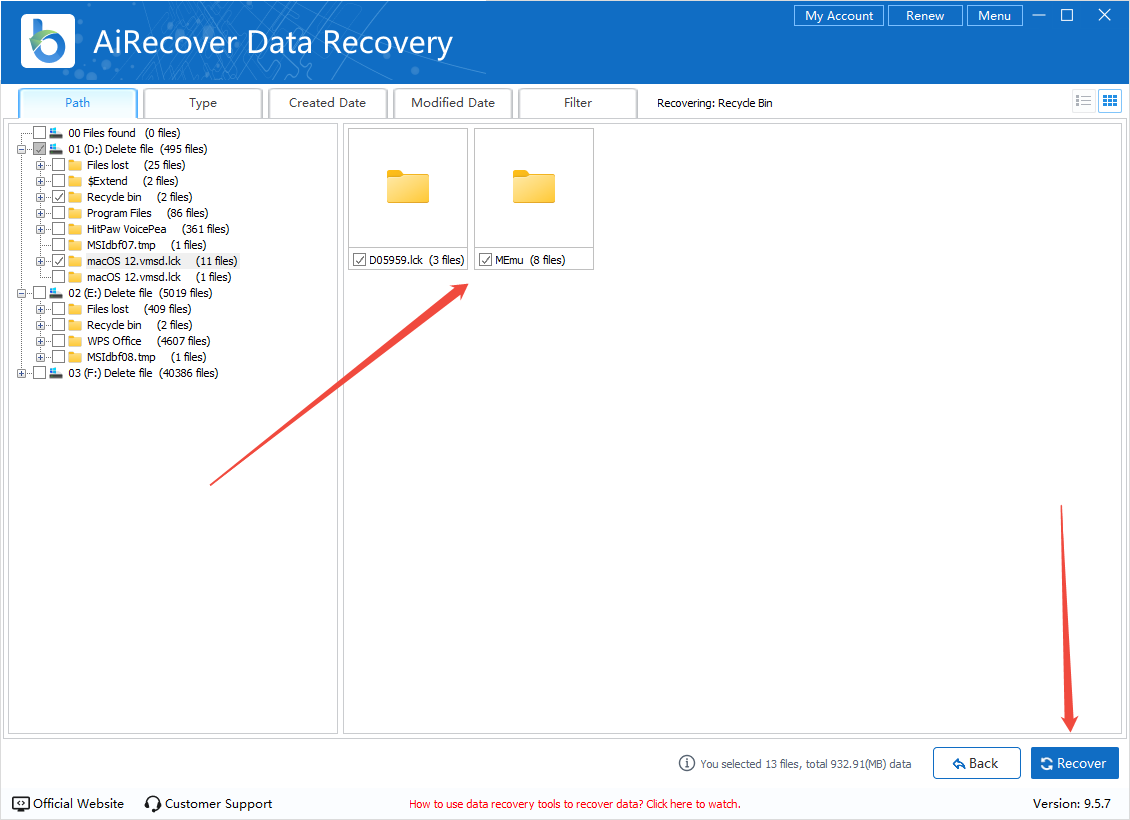Screen dimensions: 1130x820
Task: Click the Customer Support headset icon
Action: coord(153,804)
